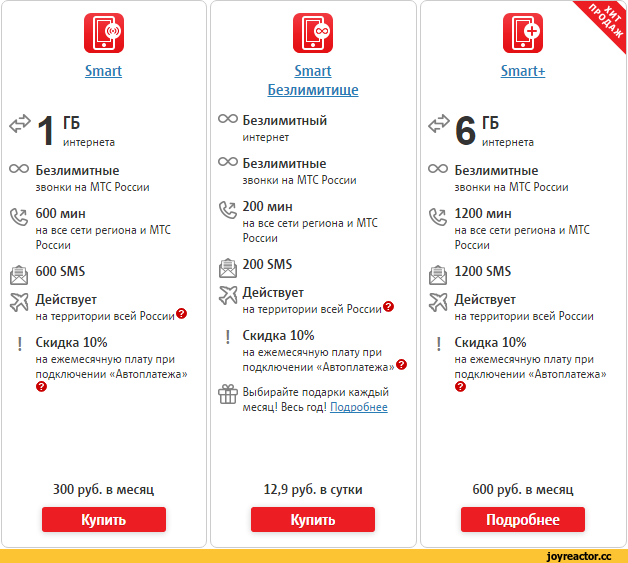The width and height of the screenshot is (628, 563).
Task: Click the envelope icon beside 200 SMS
Action: coord(228,268)
